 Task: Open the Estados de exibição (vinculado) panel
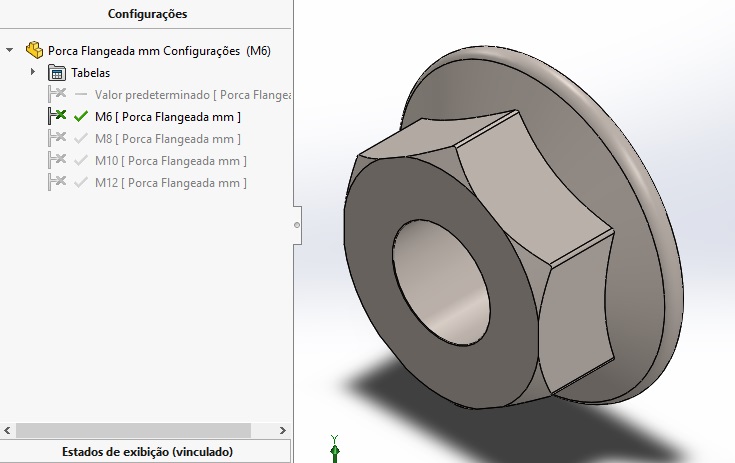tap(145, 452)
